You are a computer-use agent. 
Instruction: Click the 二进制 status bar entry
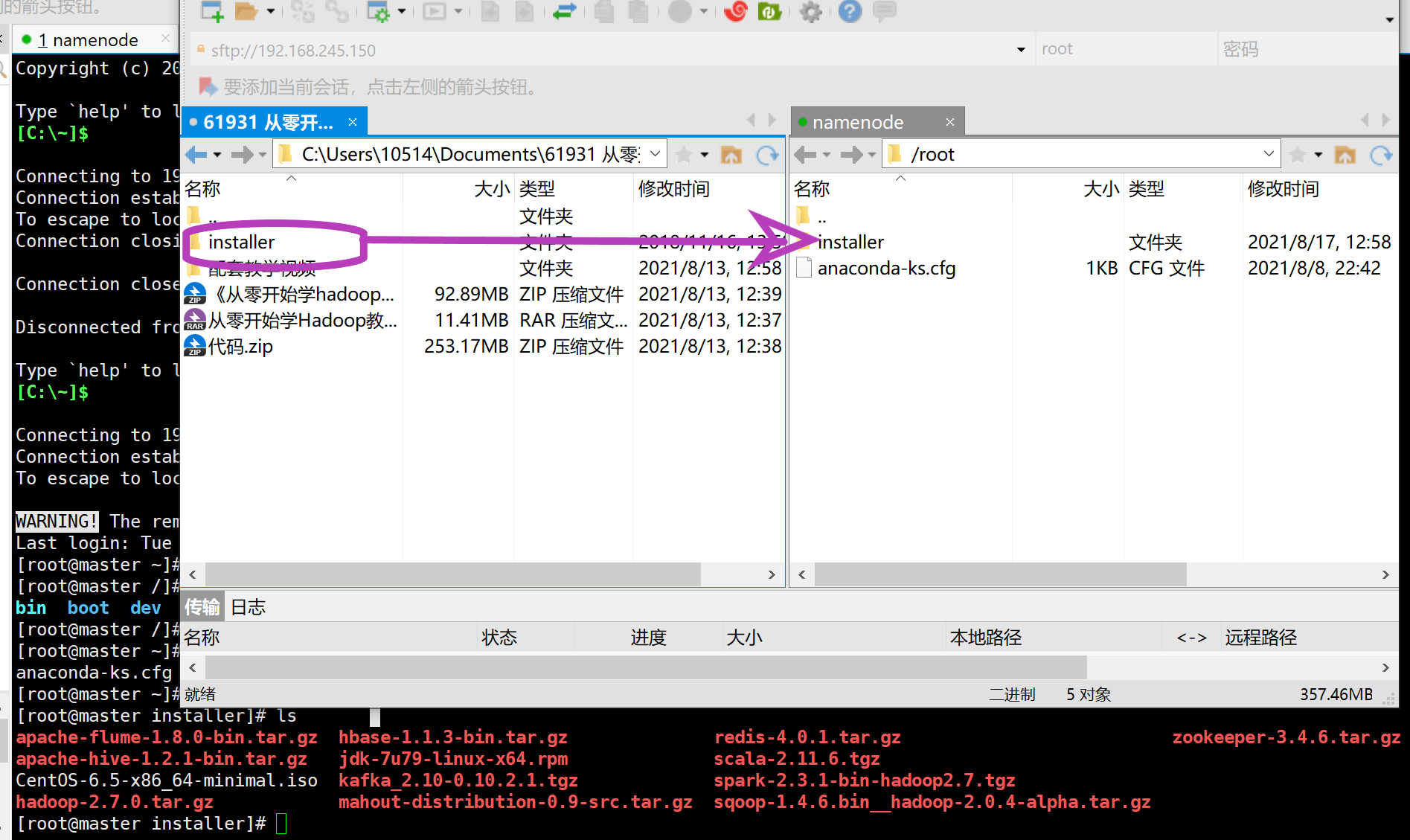[x=1012, y=694]
